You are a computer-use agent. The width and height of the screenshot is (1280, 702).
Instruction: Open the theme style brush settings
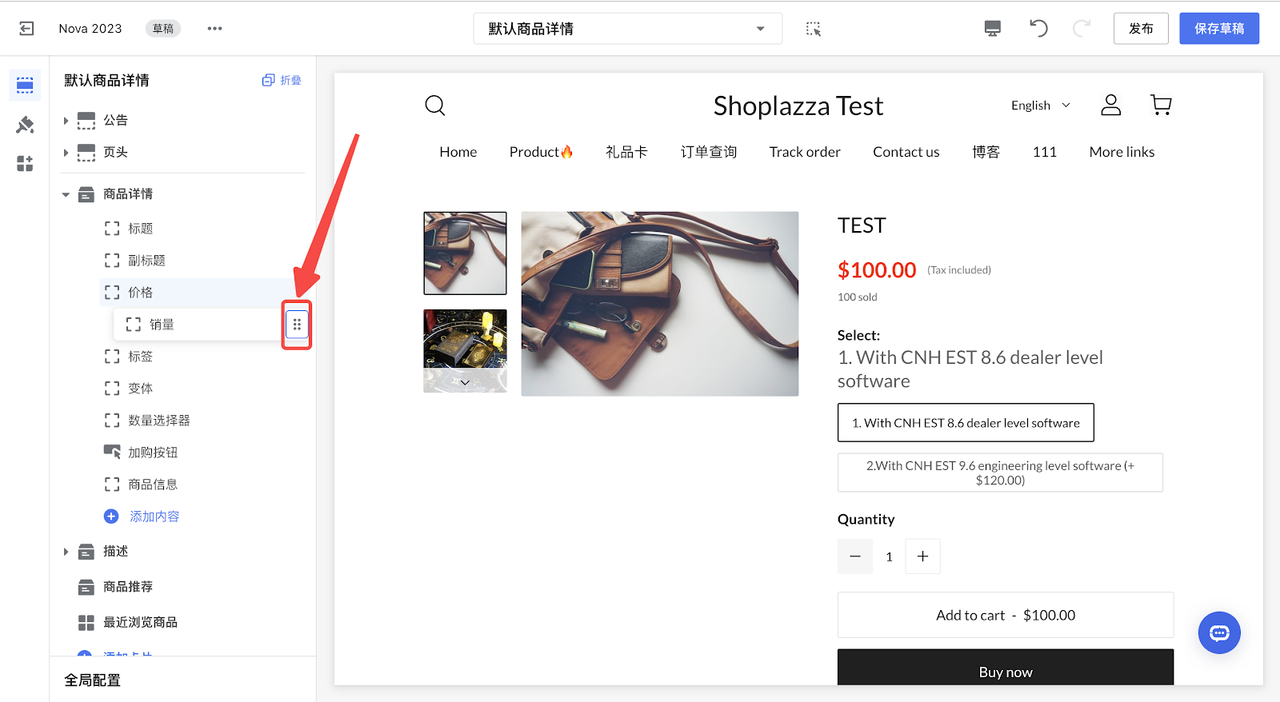(25, 125)
